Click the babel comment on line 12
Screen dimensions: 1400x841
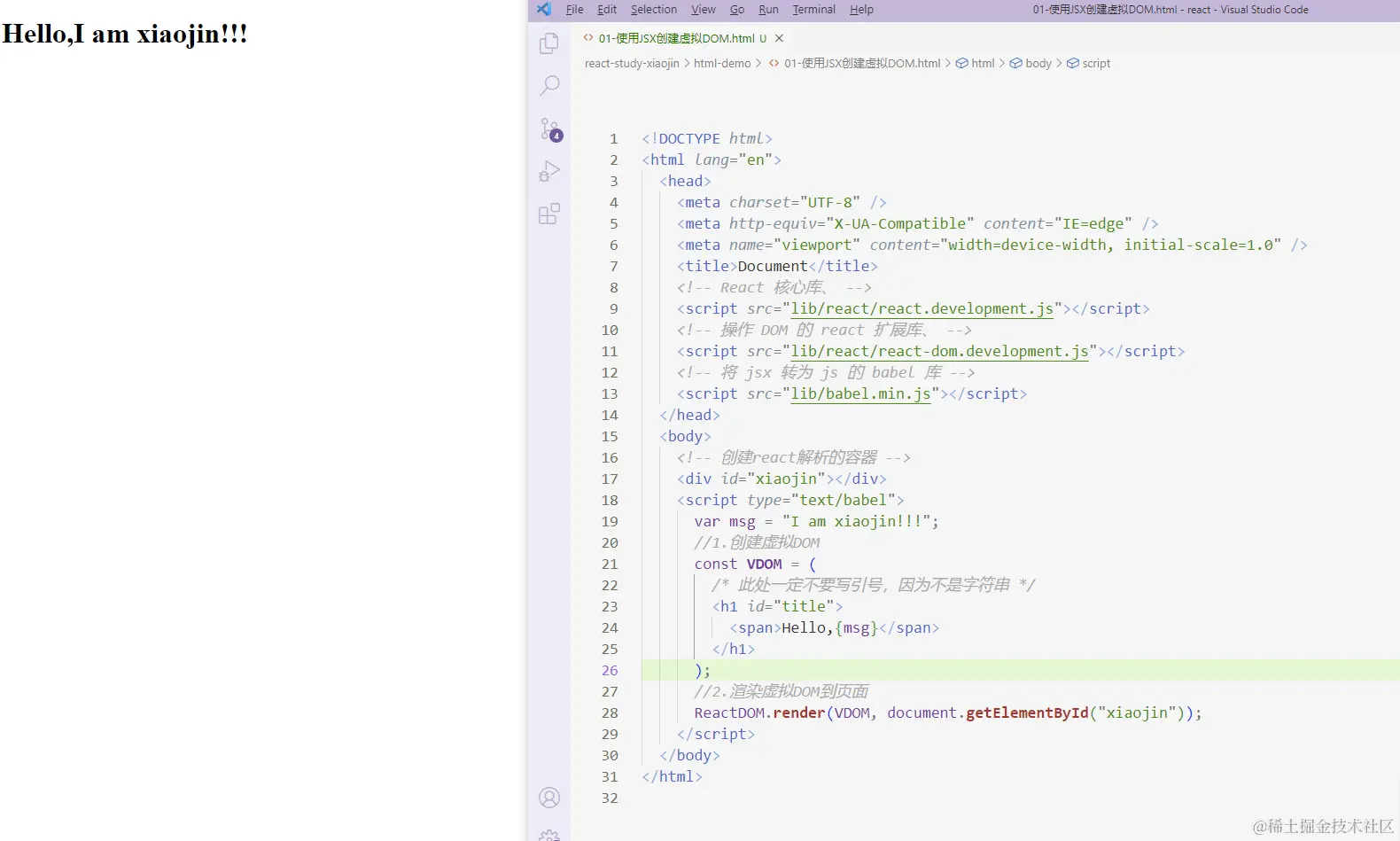(x=825, y=372)
